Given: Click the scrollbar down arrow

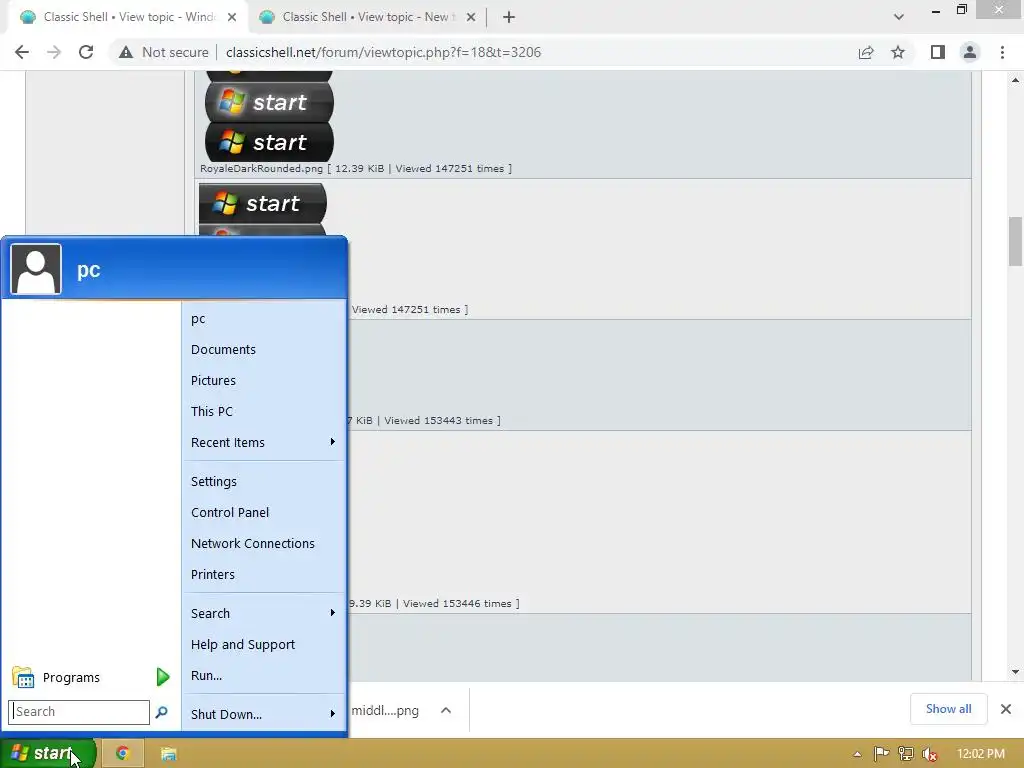Looking at the screenshot, I should [x=1015, y=671].
